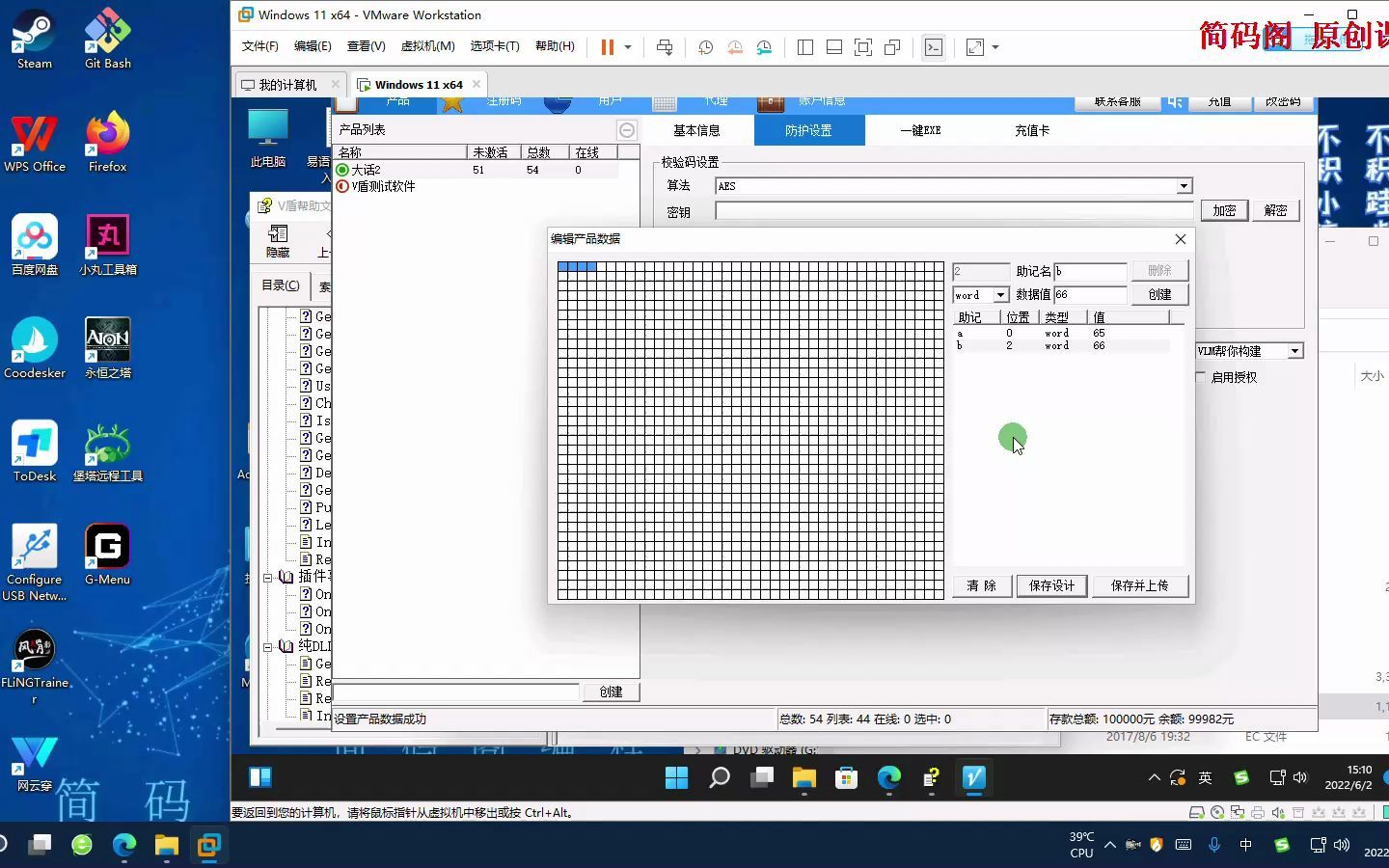Click the 加密 button

pos(1224,210)
